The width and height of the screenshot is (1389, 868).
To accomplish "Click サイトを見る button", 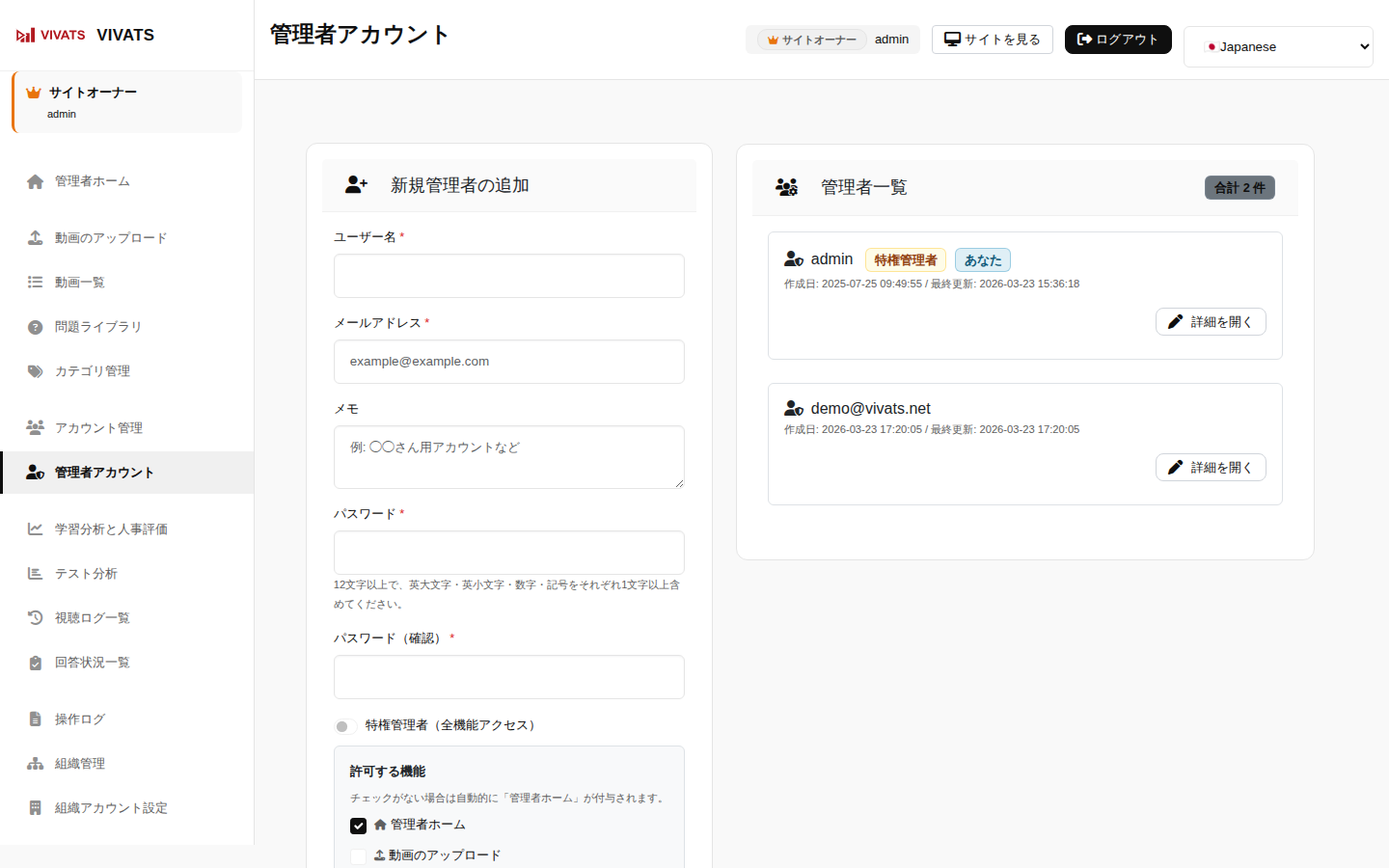I will [993, 40].
